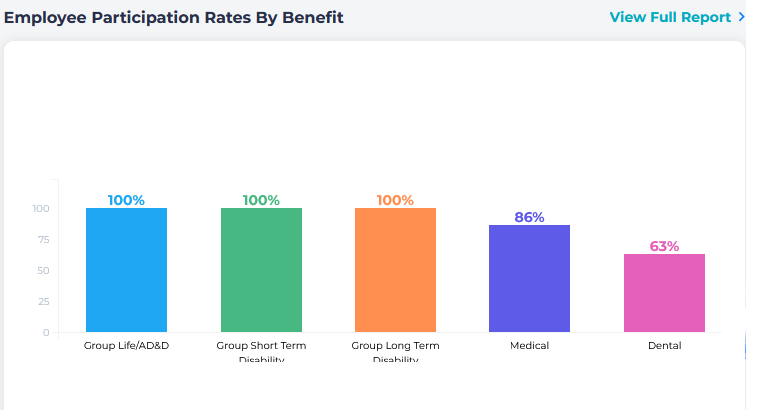
Task: Click the green Group Short Term Disability bar
Action: point(261,270)
